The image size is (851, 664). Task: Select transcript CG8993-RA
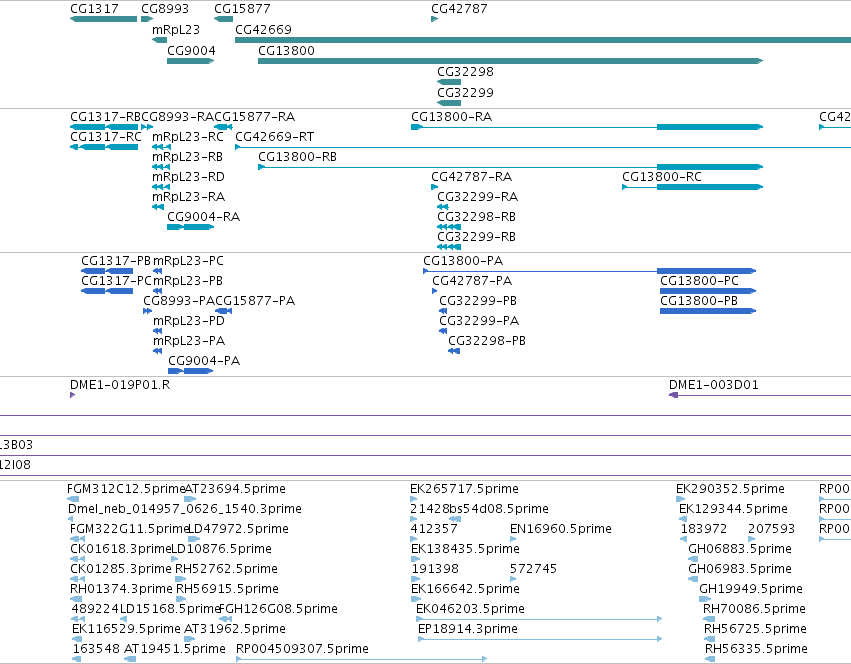pyautogui.click(x=177, y=117)
